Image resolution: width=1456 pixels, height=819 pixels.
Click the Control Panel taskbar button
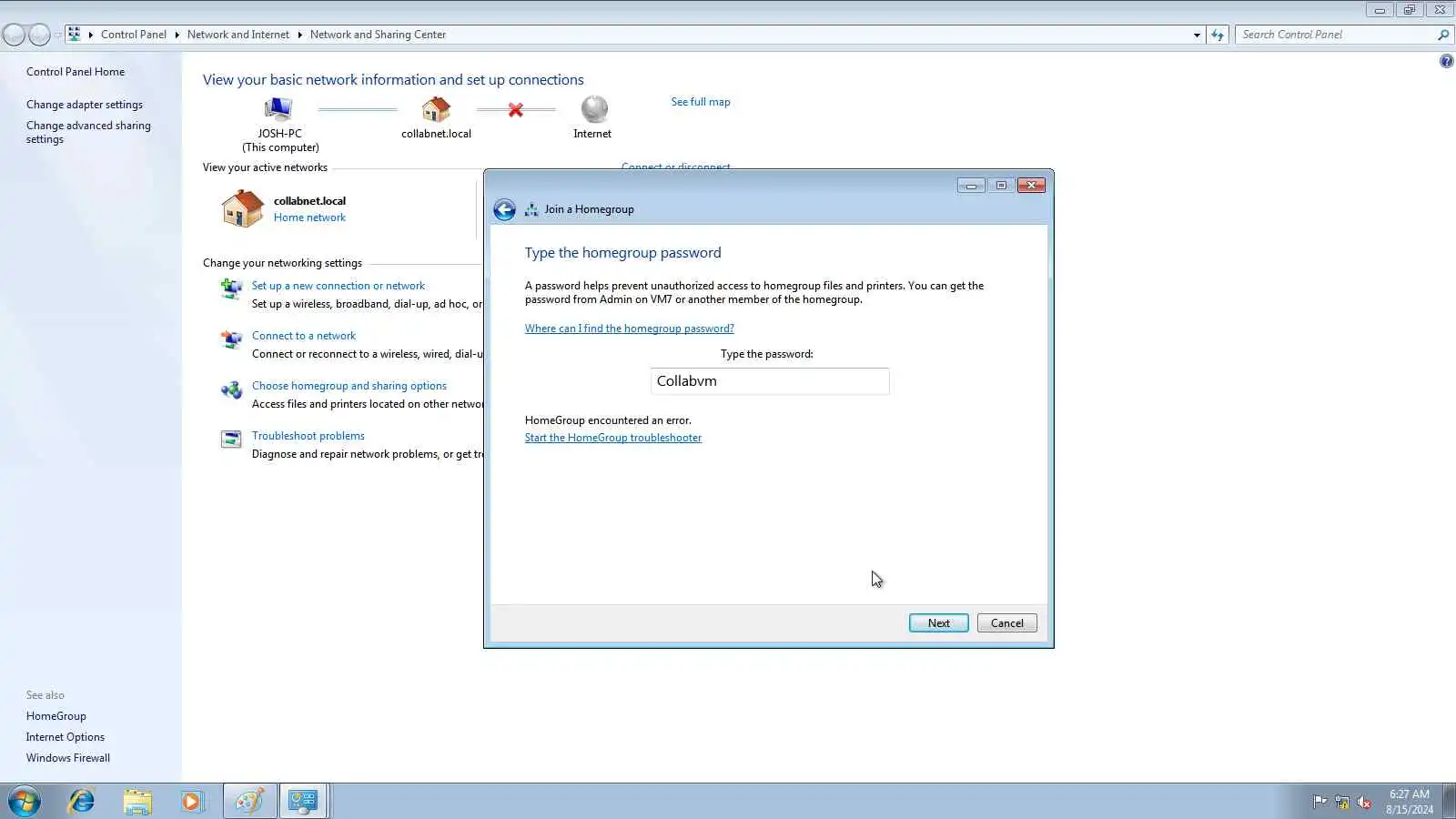click(303, 801)
